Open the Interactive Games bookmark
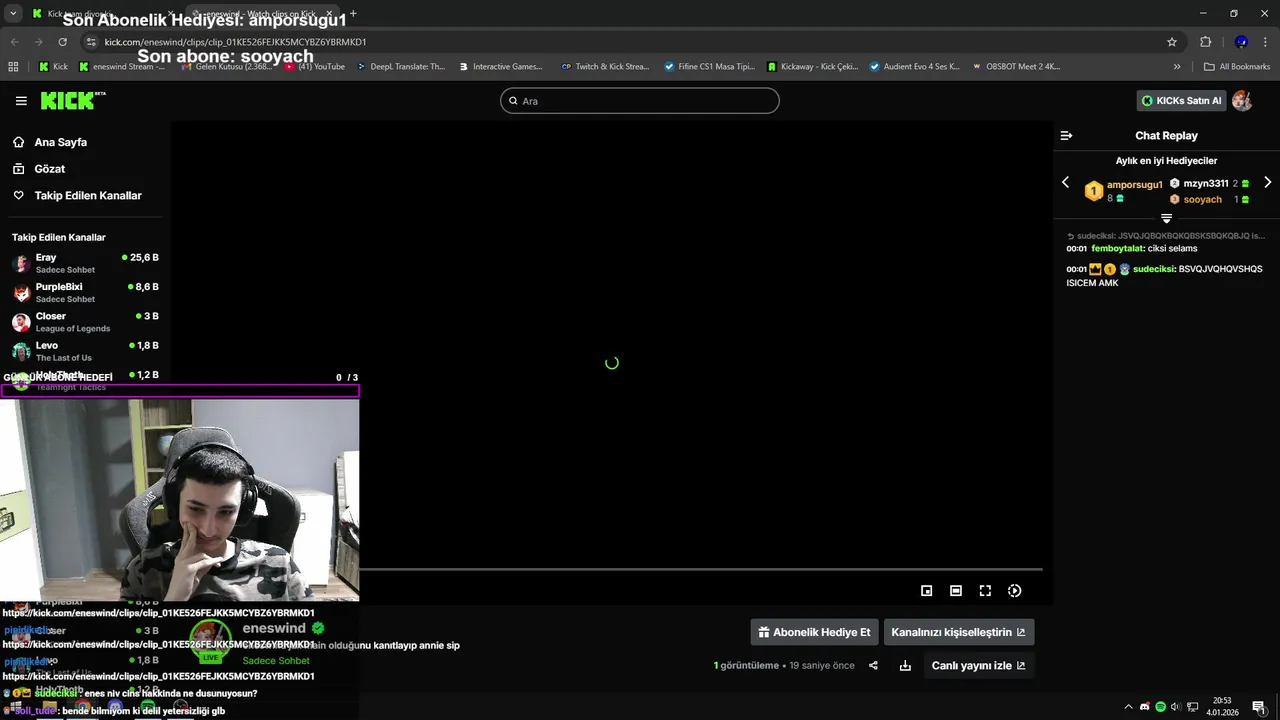Image resolution: width=1280 pixels, height=720 pixels. tap(500, 67)
